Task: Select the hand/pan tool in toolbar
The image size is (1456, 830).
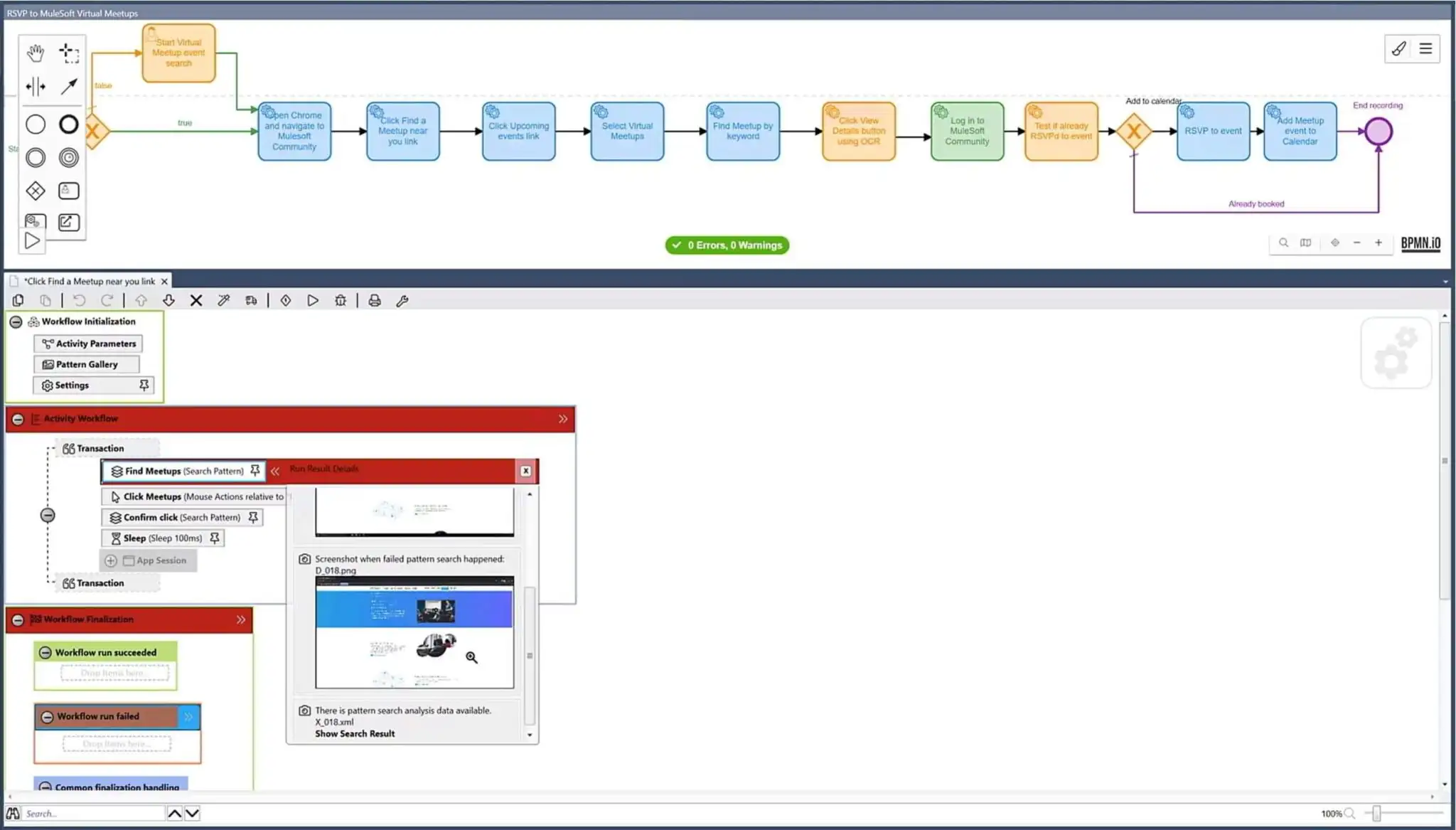Action: tap(35, 52)
